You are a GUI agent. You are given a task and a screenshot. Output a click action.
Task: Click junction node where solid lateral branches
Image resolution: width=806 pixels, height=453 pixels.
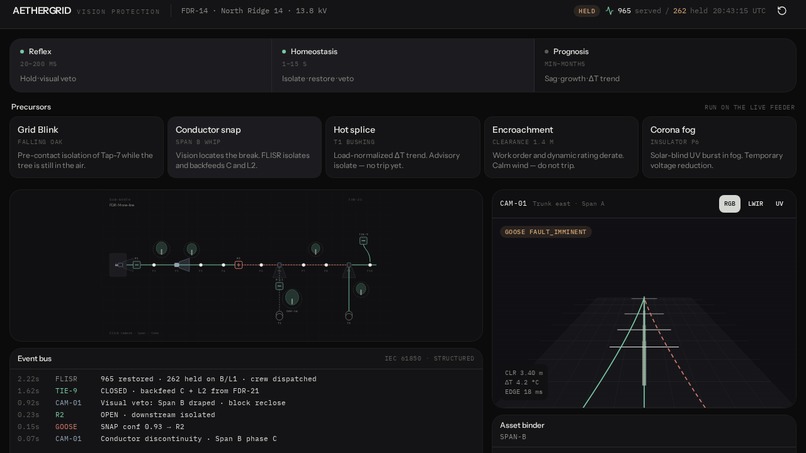(x=349, y=265)
